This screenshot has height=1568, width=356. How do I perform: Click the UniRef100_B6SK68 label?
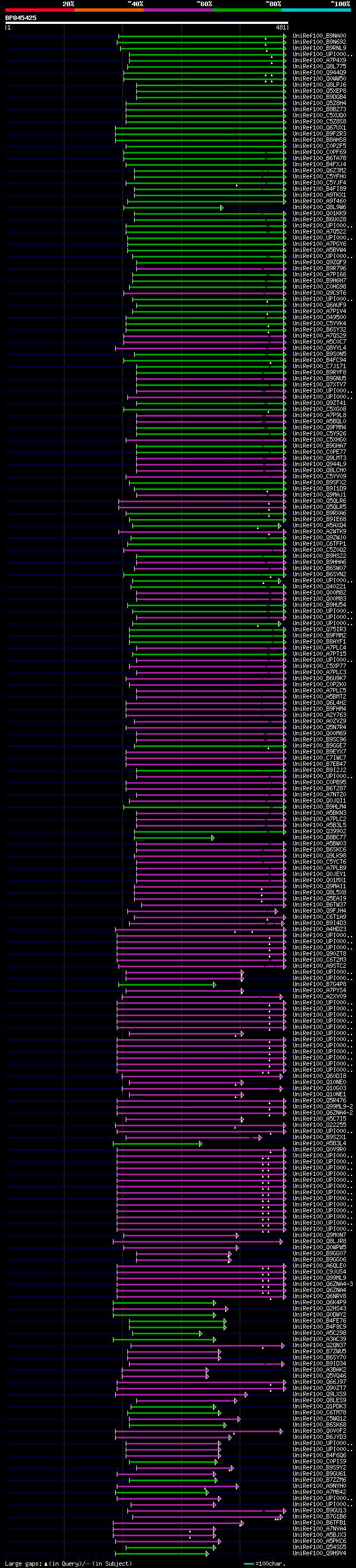click(x=319, y=1424)
